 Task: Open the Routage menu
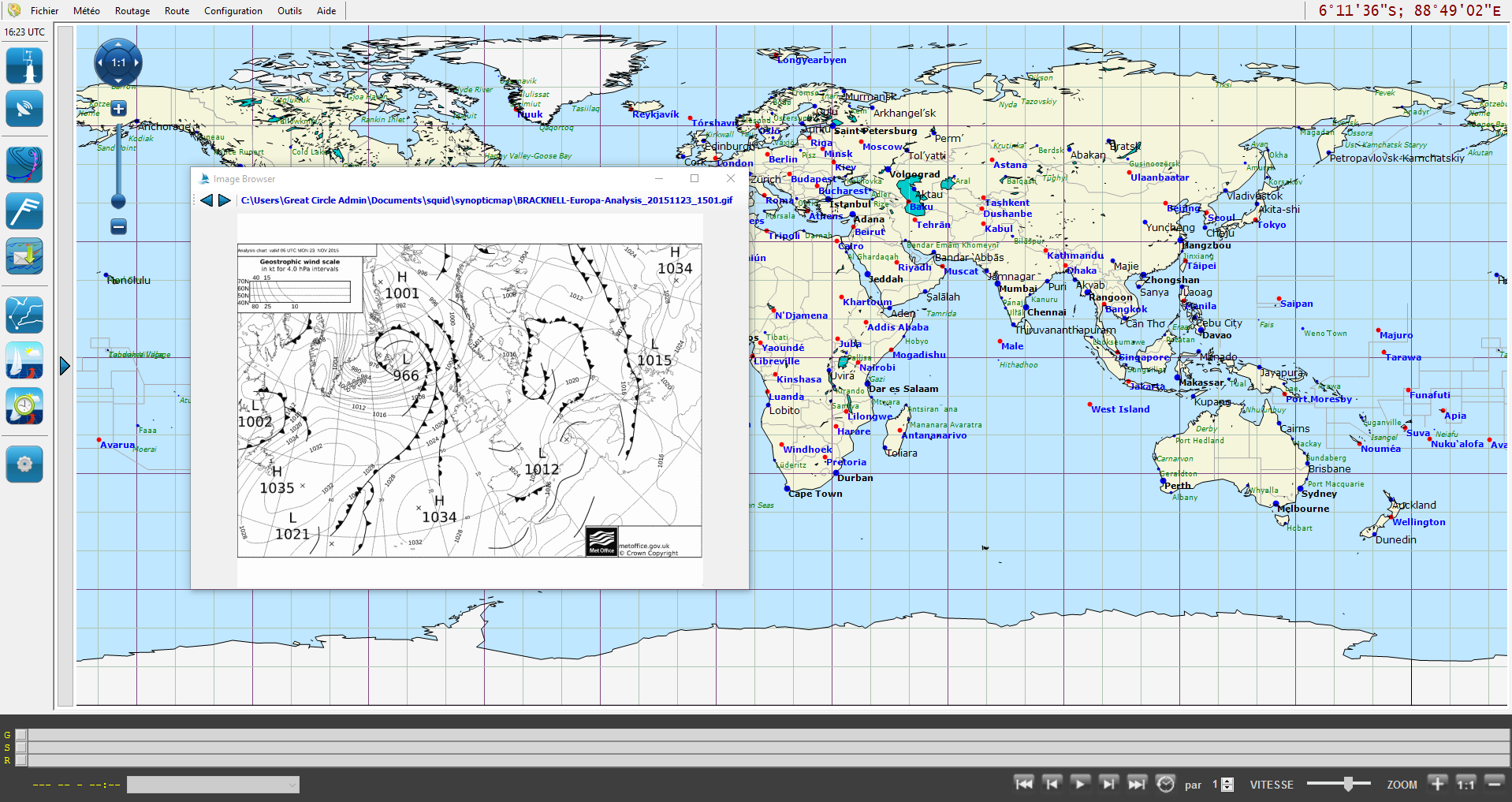132,11
